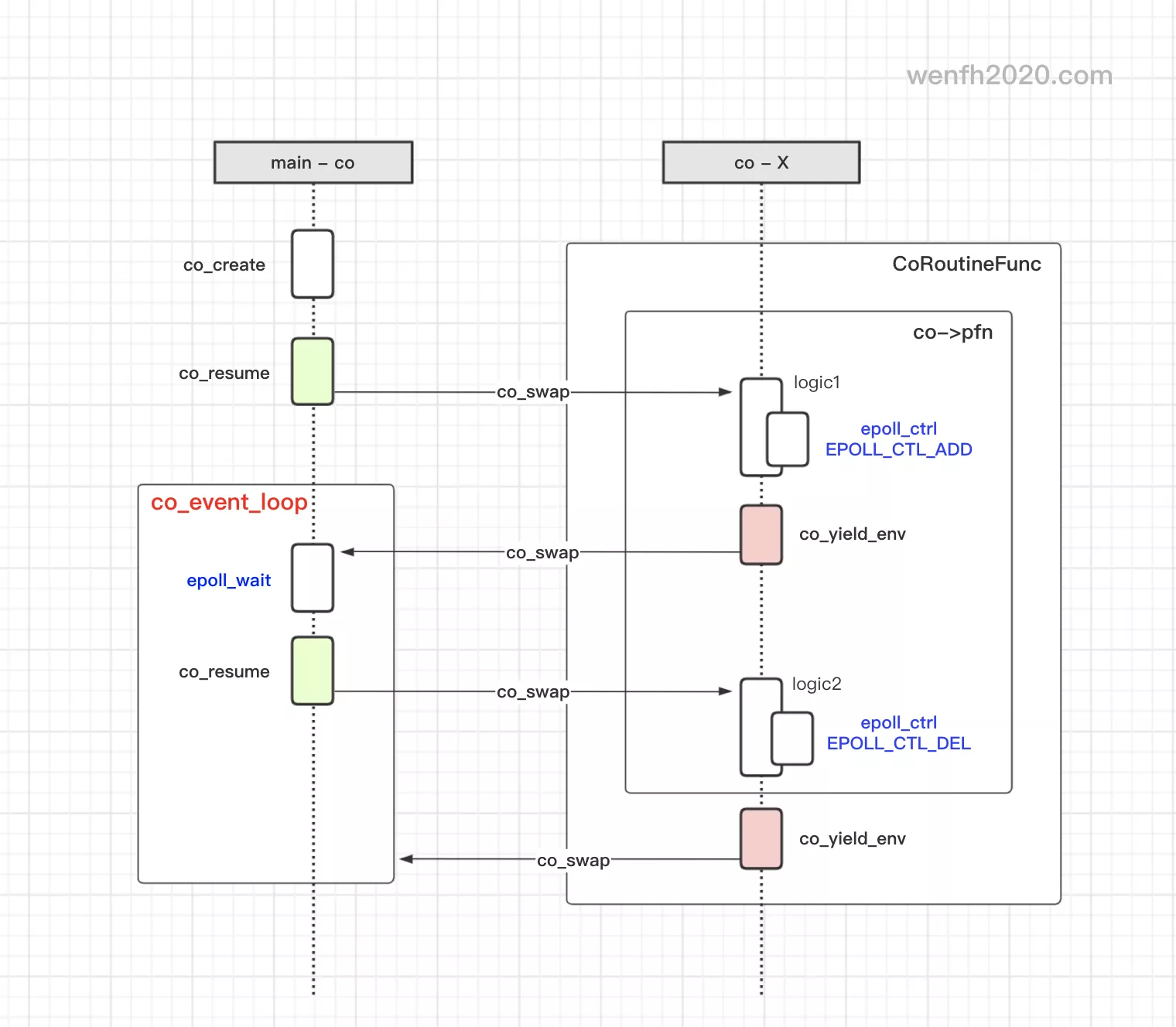Screen dimensions: 1176x1027
Task: Click the blue EPOLL_CTL_ADD text
Action: coord(898,449)
